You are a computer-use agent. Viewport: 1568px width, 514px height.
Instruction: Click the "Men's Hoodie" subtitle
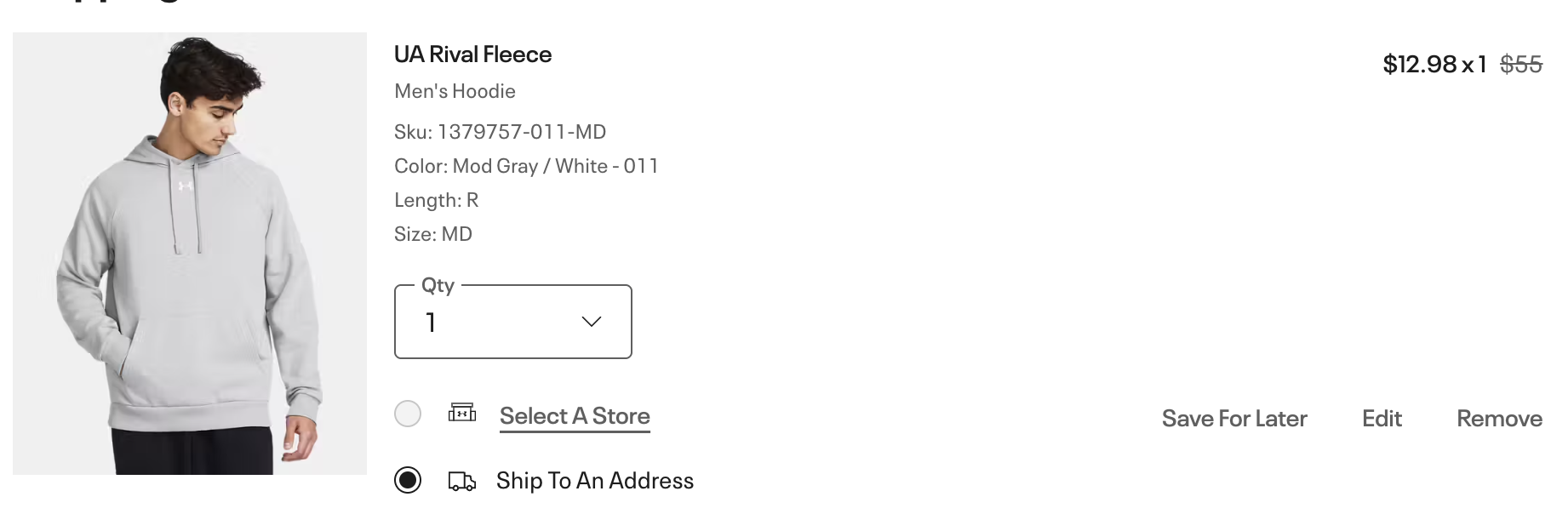(x=455, y=91)
